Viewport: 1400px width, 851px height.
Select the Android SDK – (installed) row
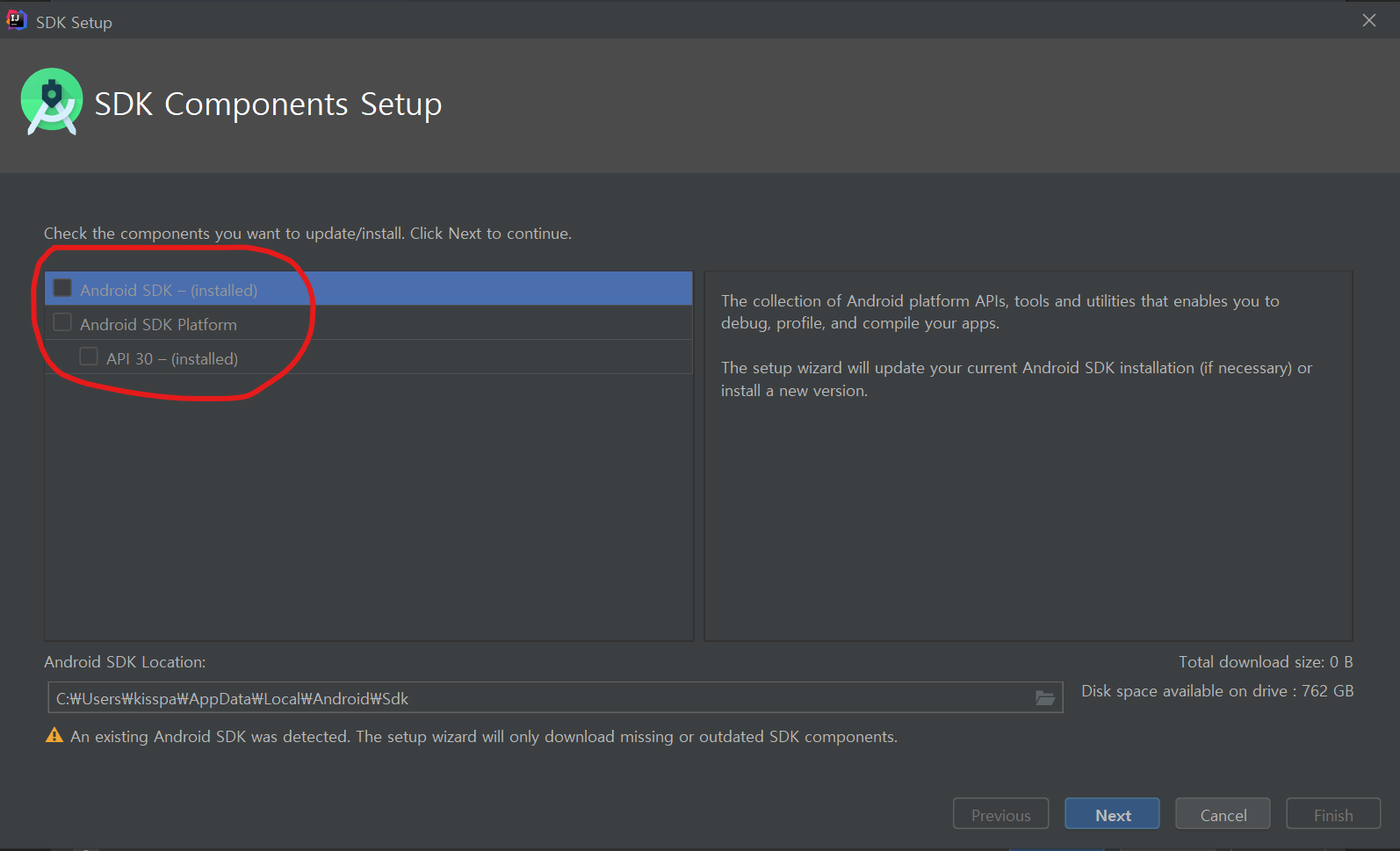pos(368,289)
